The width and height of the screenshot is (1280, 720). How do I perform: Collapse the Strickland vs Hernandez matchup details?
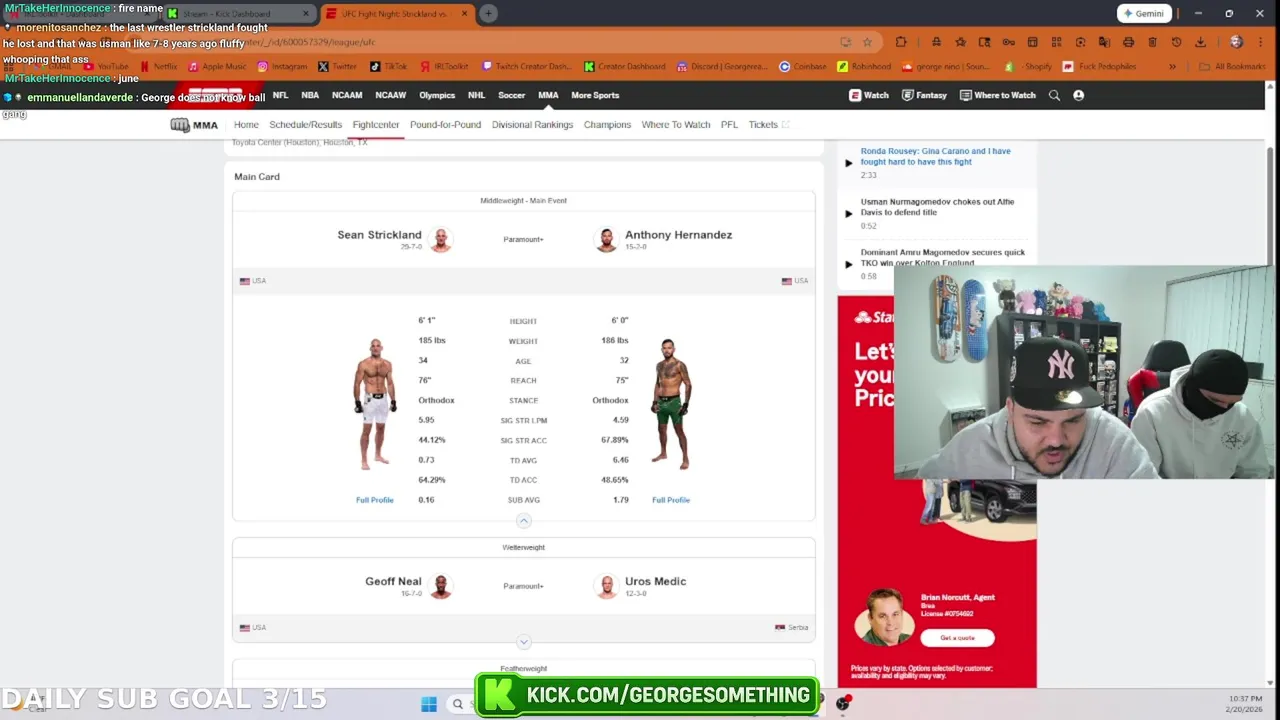(x=523, y=521)
